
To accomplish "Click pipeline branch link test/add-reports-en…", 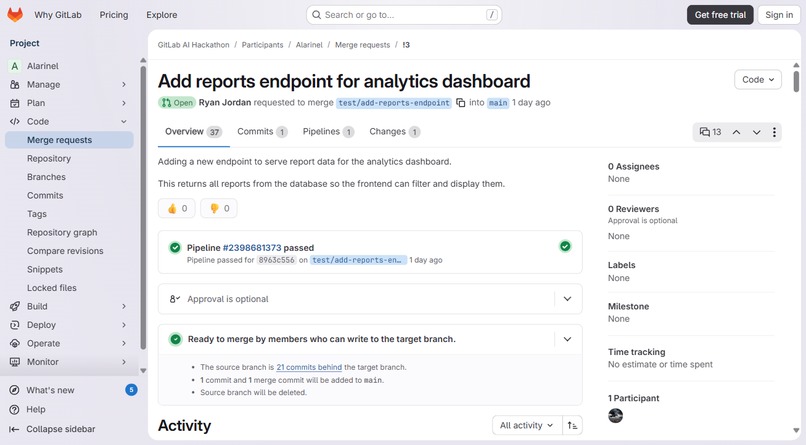I will (358, 260).
